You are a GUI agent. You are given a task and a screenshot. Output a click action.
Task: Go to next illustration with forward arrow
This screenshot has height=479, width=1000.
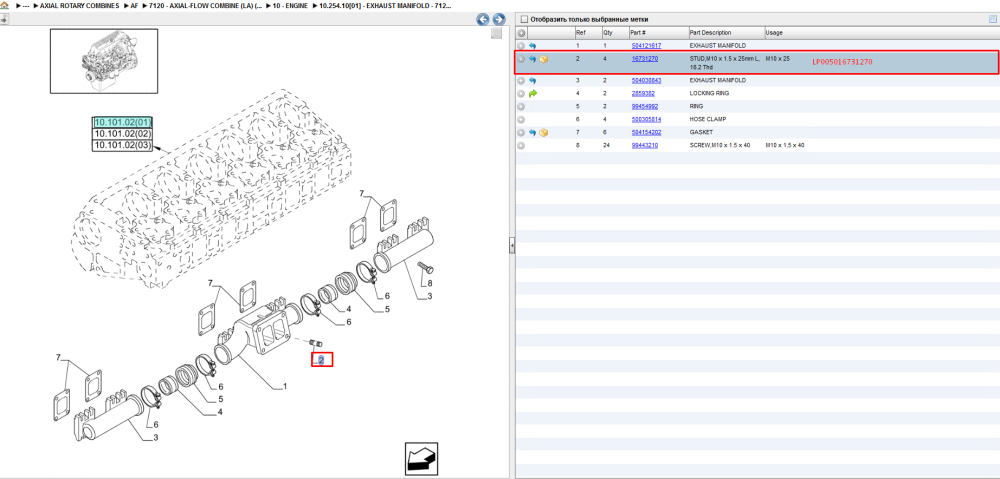tap(499, 19)
